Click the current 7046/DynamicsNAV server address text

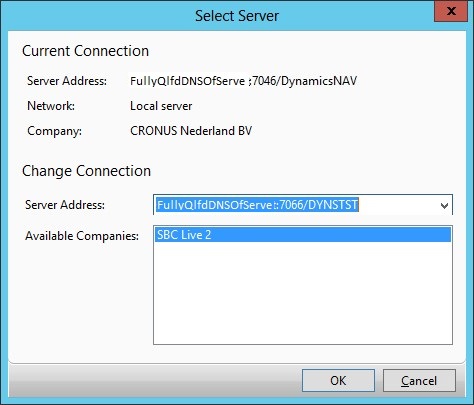click(x=243, y=81)
